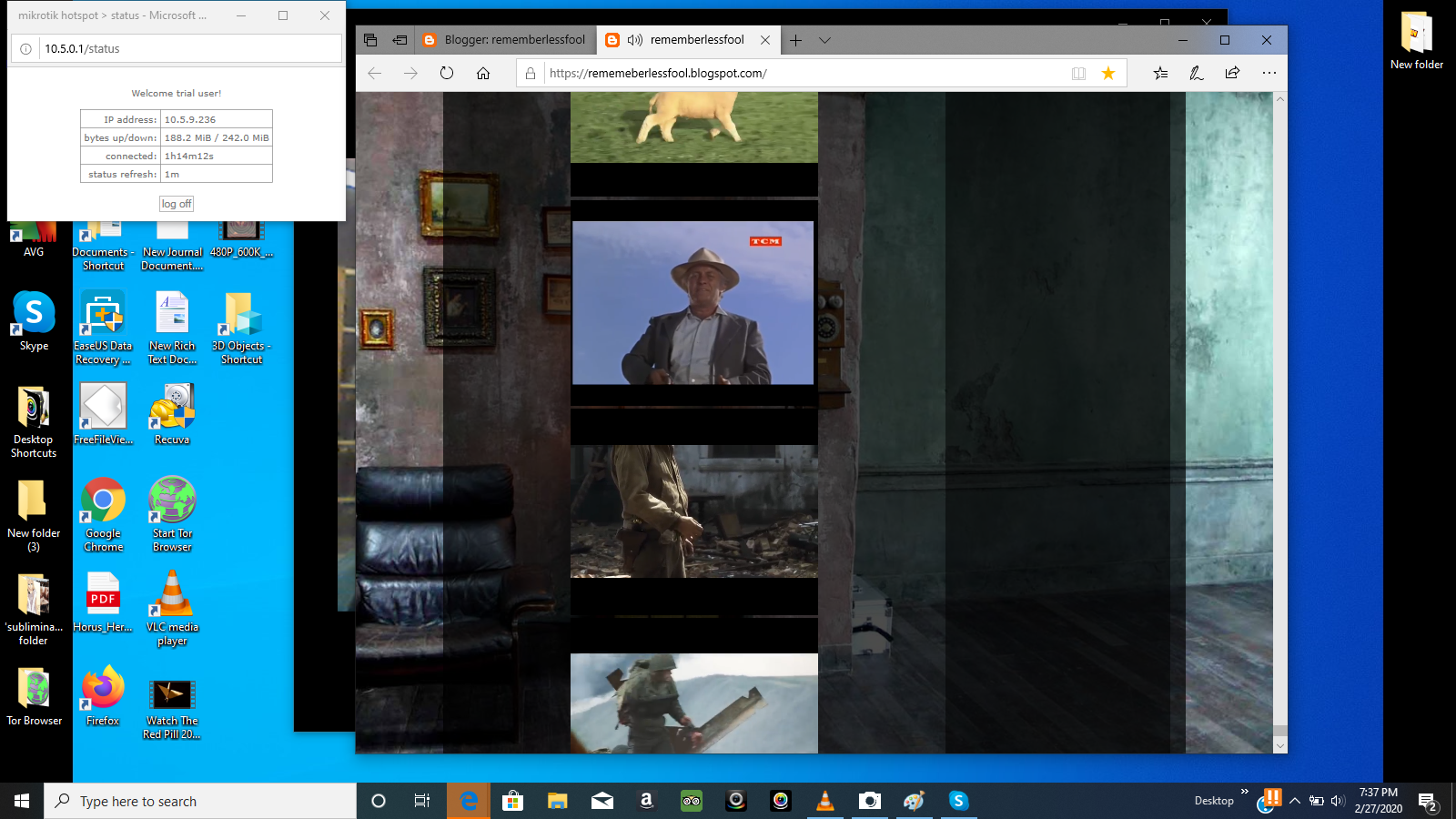Screen dimensions: 1456x819
Task: Open the reading view book icon
Action: pyautogui.click(x=1078, y=74)
